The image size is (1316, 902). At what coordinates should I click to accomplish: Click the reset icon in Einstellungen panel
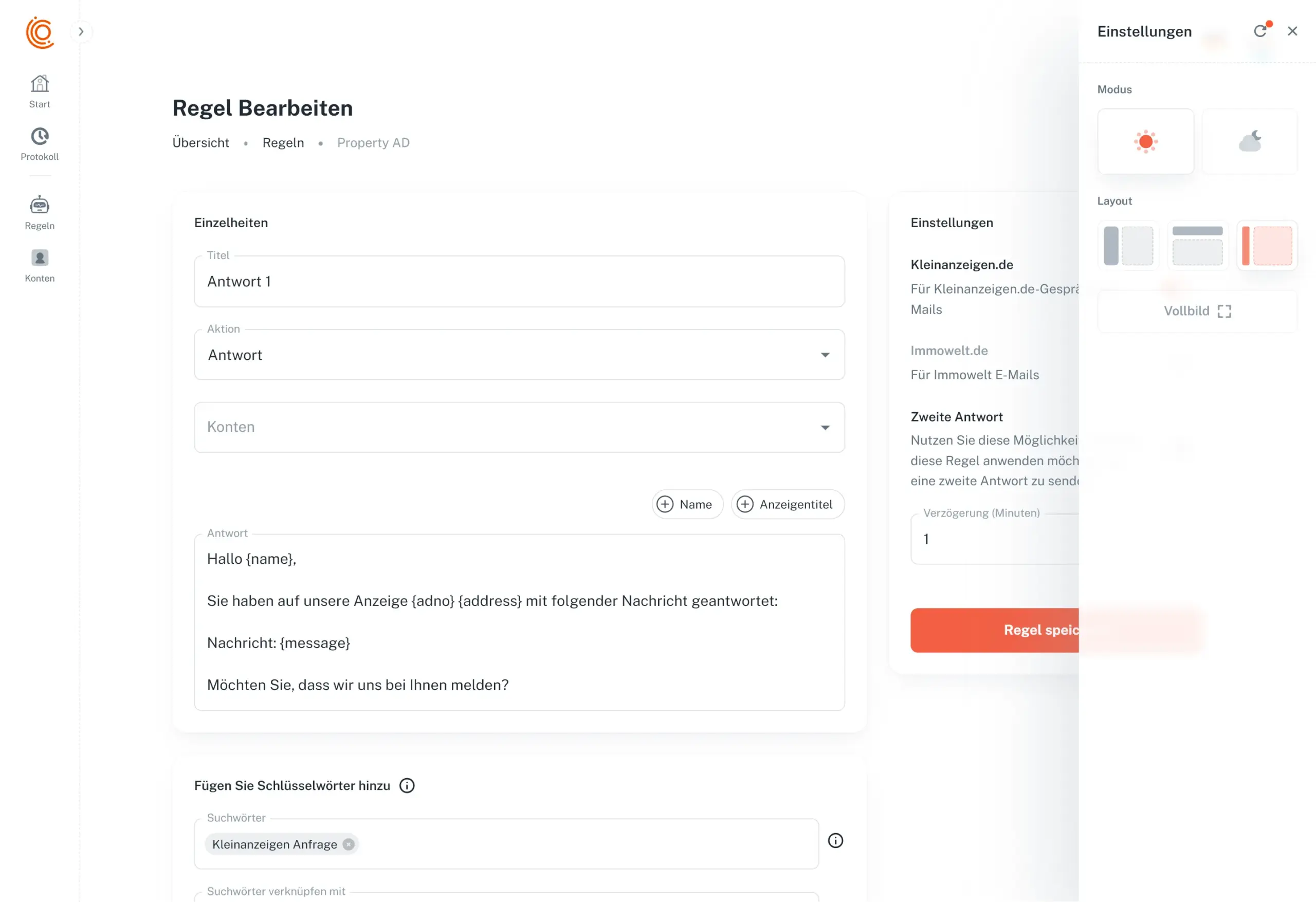coord(1259,31)
